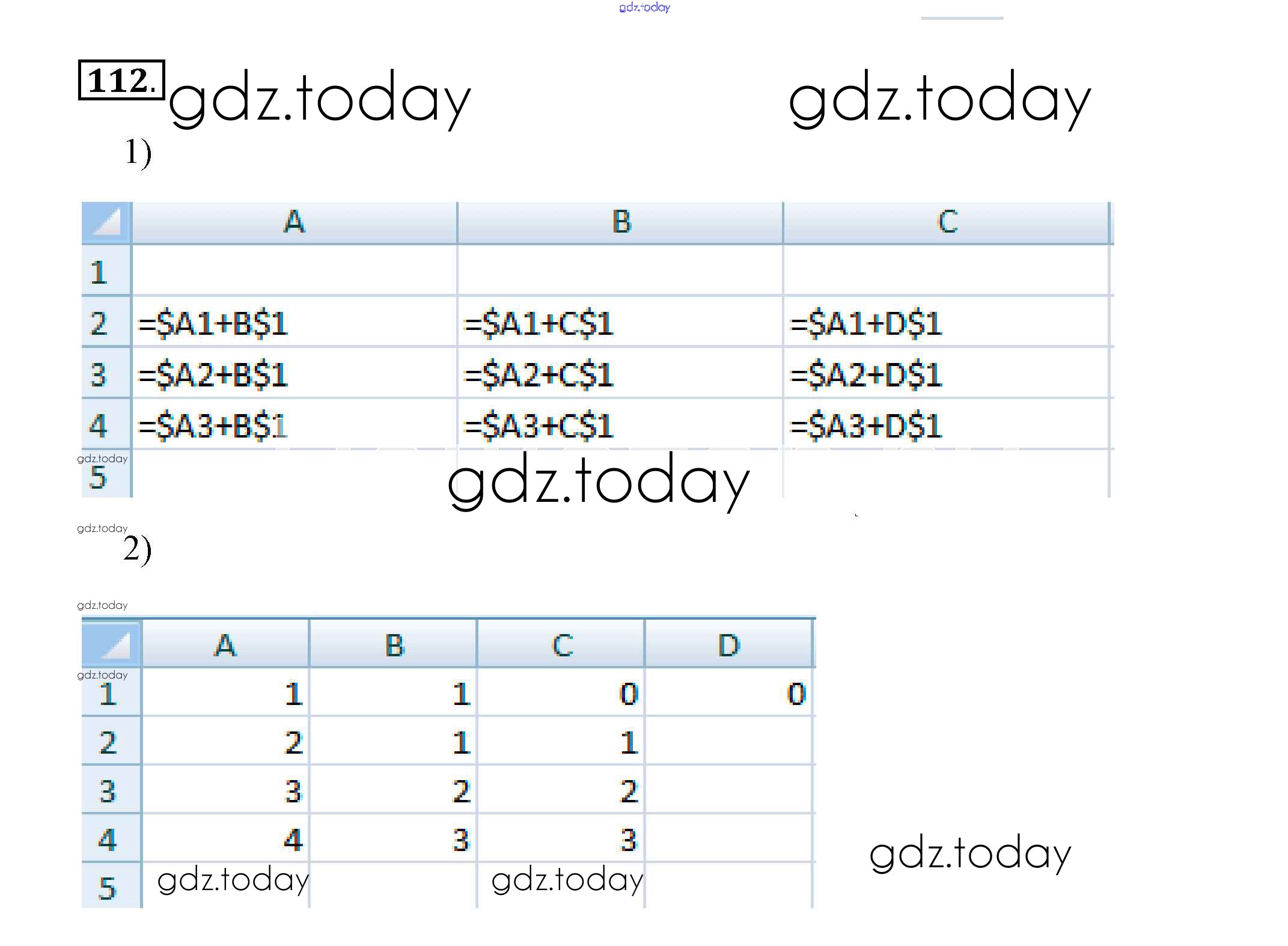This screenshot has width=1288, height=946.
Task: Click cell D1 containing 0 in numeric table
Action: 728,693
